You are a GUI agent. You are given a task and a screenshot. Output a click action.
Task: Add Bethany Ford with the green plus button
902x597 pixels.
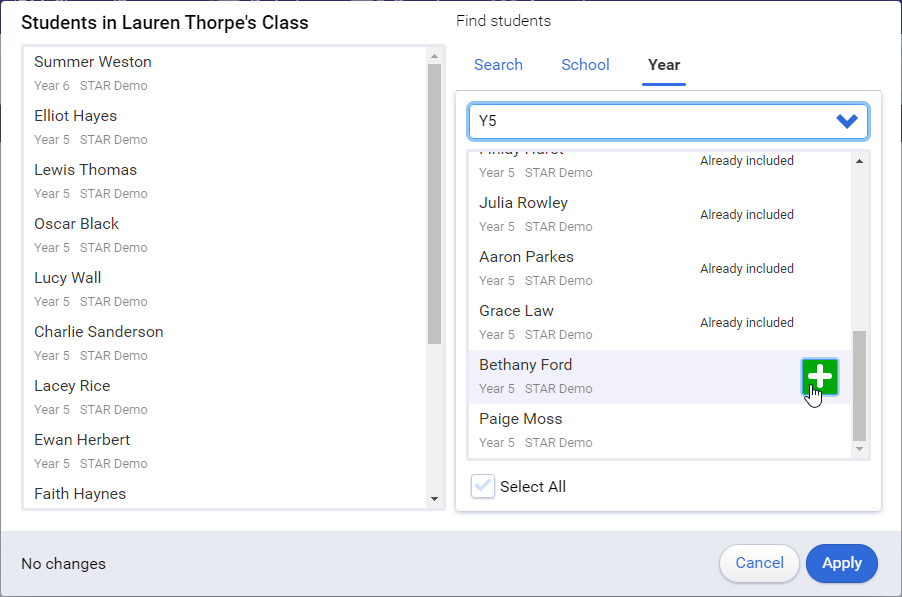(x=820, y=377)
